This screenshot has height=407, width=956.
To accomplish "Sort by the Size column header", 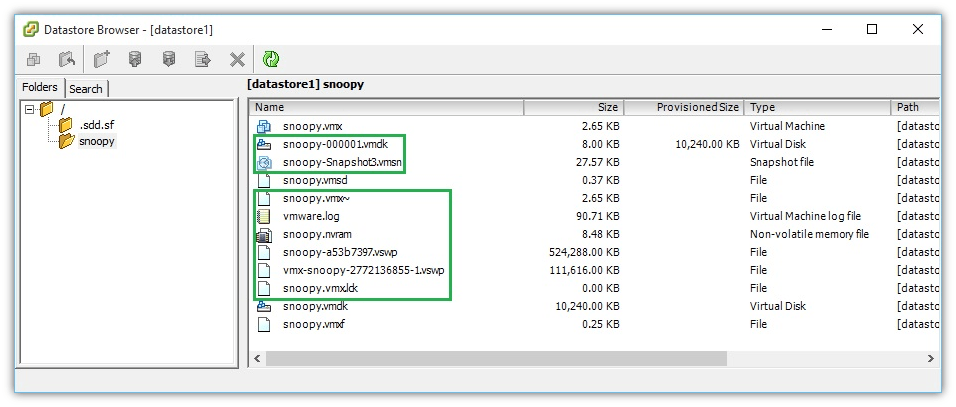I will tap(573, 107).
